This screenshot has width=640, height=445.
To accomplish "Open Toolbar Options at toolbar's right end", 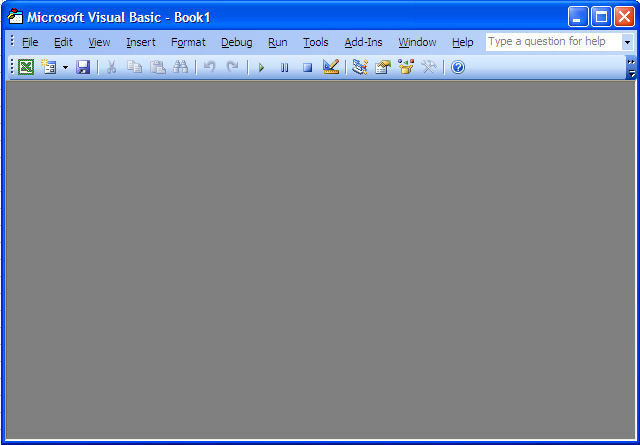I will (631, 68).
